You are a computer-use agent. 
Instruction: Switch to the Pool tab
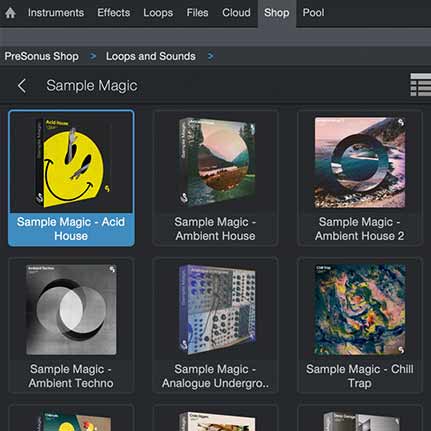tap(313, 13)
